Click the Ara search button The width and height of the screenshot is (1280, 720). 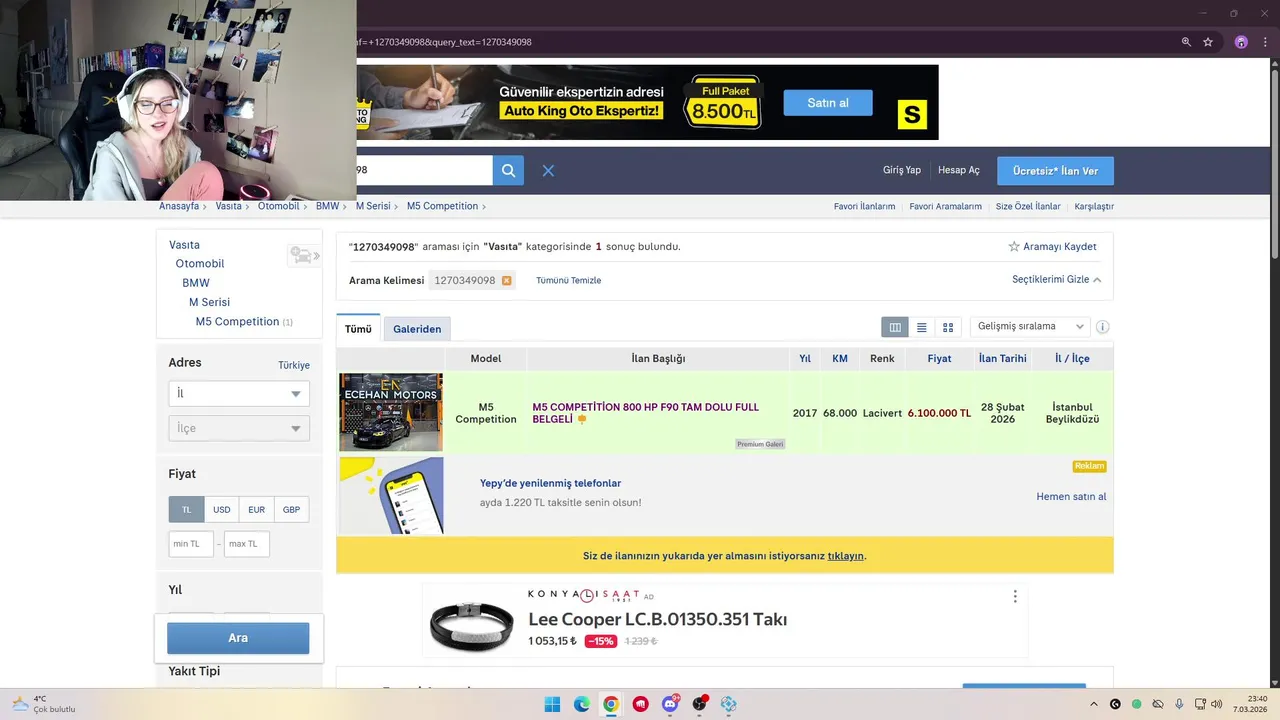coord(238,638)
